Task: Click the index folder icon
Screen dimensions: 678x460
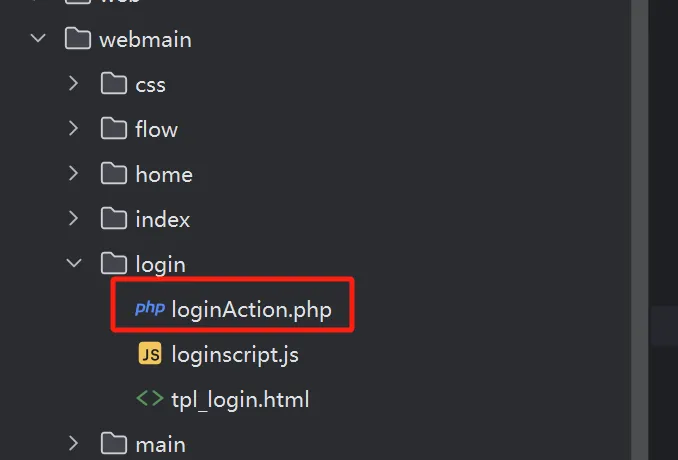Action: coord(114,218)
